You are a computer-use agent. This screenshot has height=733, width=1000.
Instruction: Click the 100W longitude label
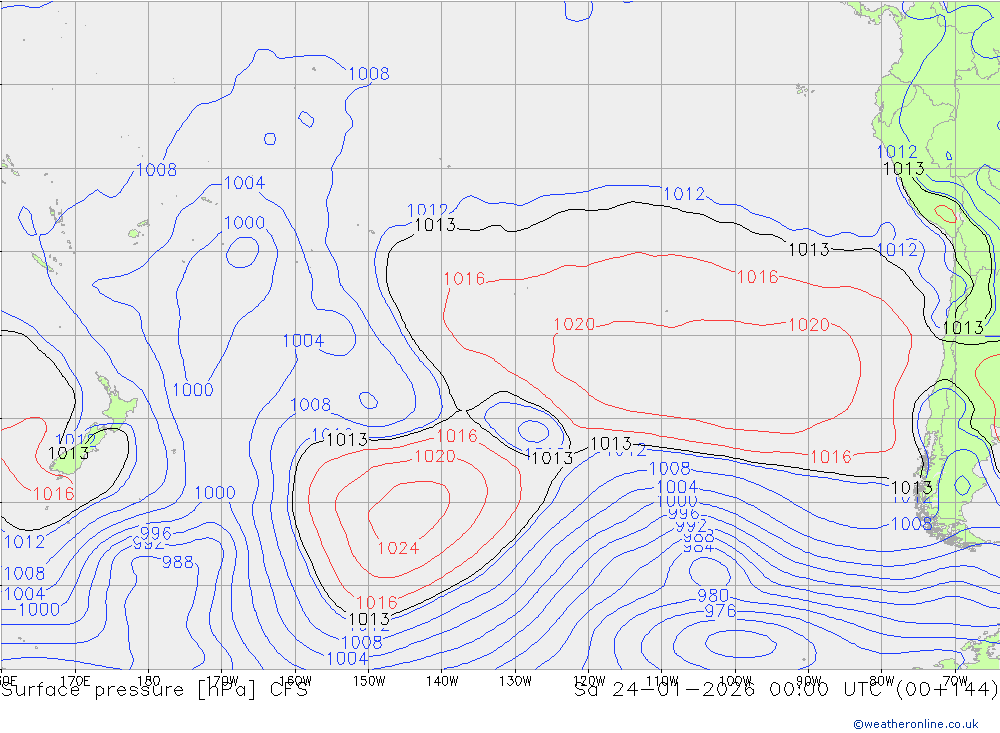735,681
